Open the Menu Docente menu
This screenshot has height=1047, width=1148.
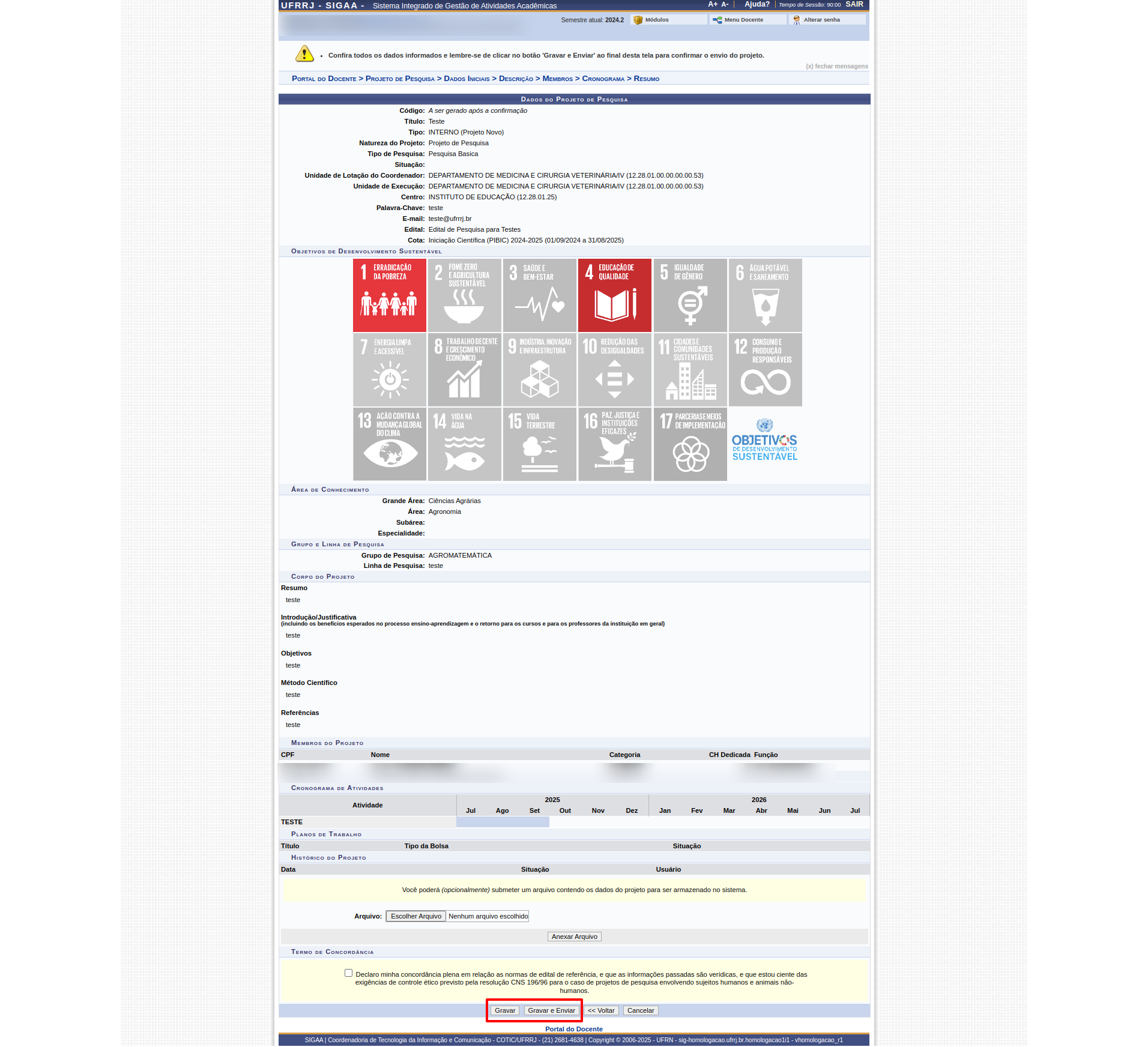(x=743, y=20)
